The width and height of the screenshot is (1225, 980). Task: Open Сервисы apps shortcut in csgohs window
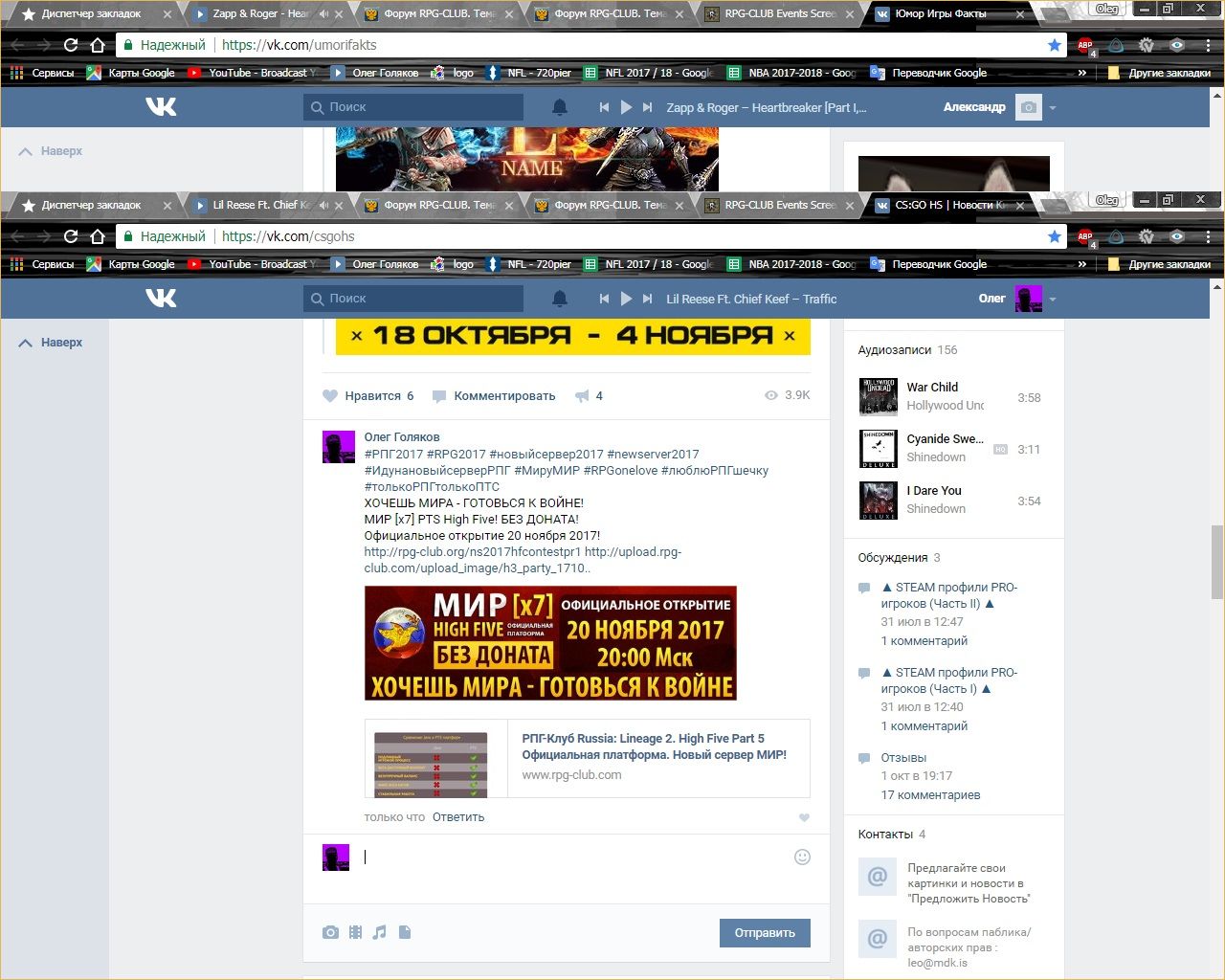(x=41, y=264)
